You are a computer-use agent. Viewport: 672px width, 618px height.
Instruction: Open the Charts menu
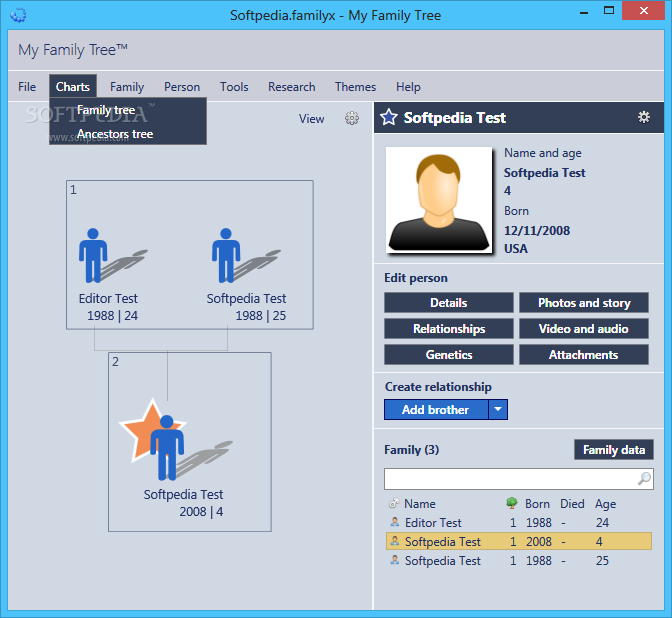73,87
